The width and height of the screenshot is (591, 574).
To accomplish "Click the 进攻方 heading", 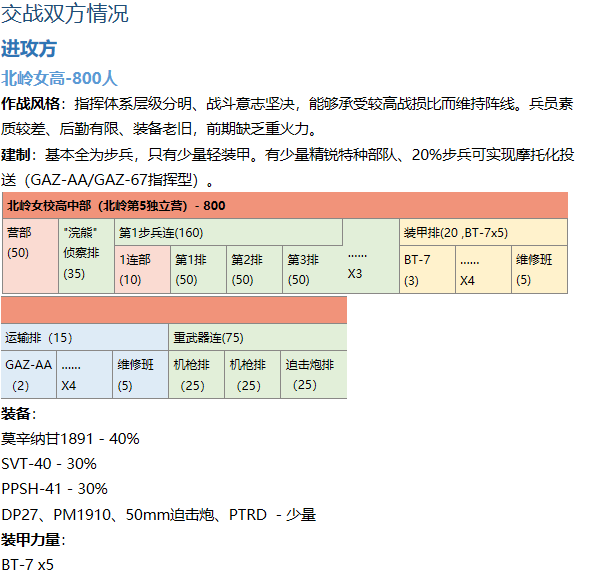I will tap(29, 49).
